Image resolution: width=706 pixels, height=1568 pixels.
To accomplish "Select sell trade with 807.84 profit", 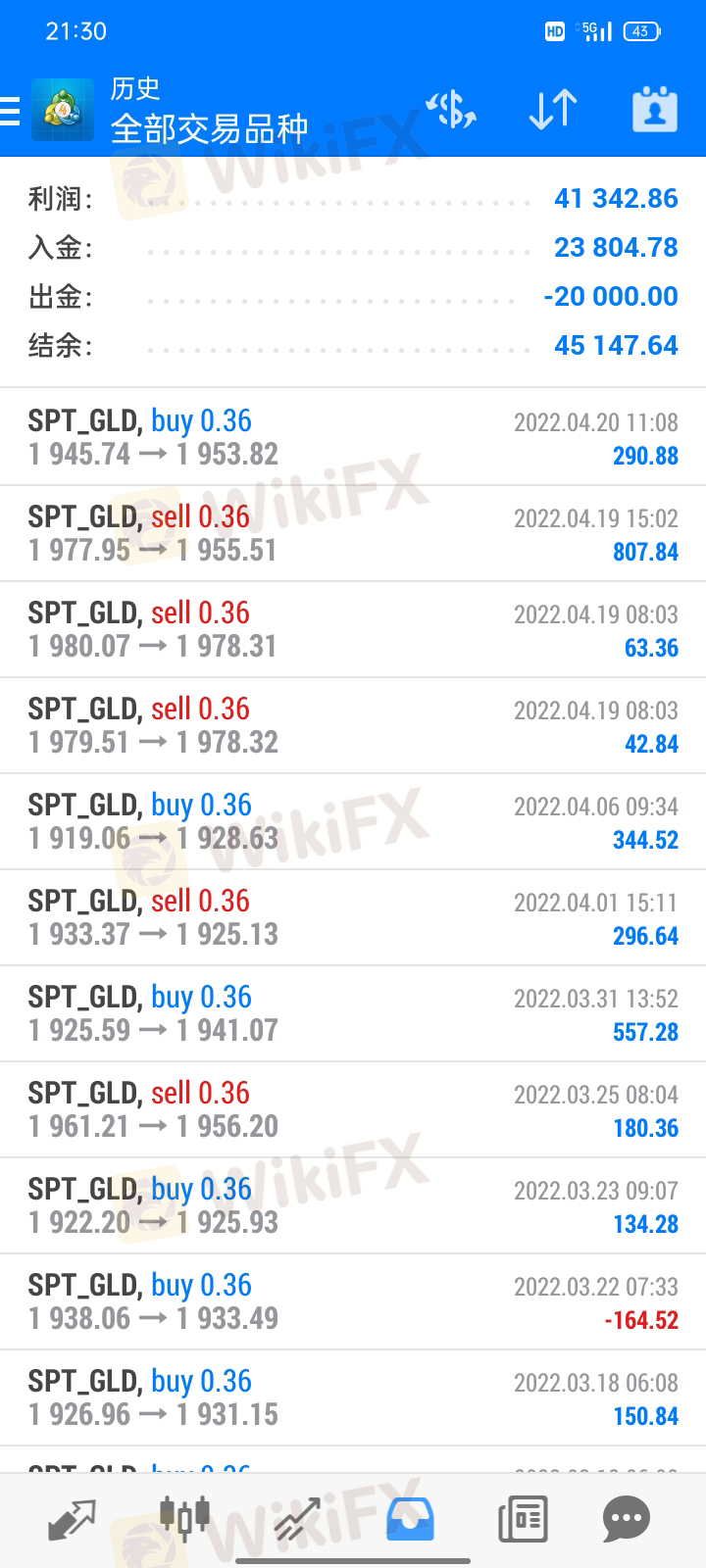I will (x=353, y=533).
